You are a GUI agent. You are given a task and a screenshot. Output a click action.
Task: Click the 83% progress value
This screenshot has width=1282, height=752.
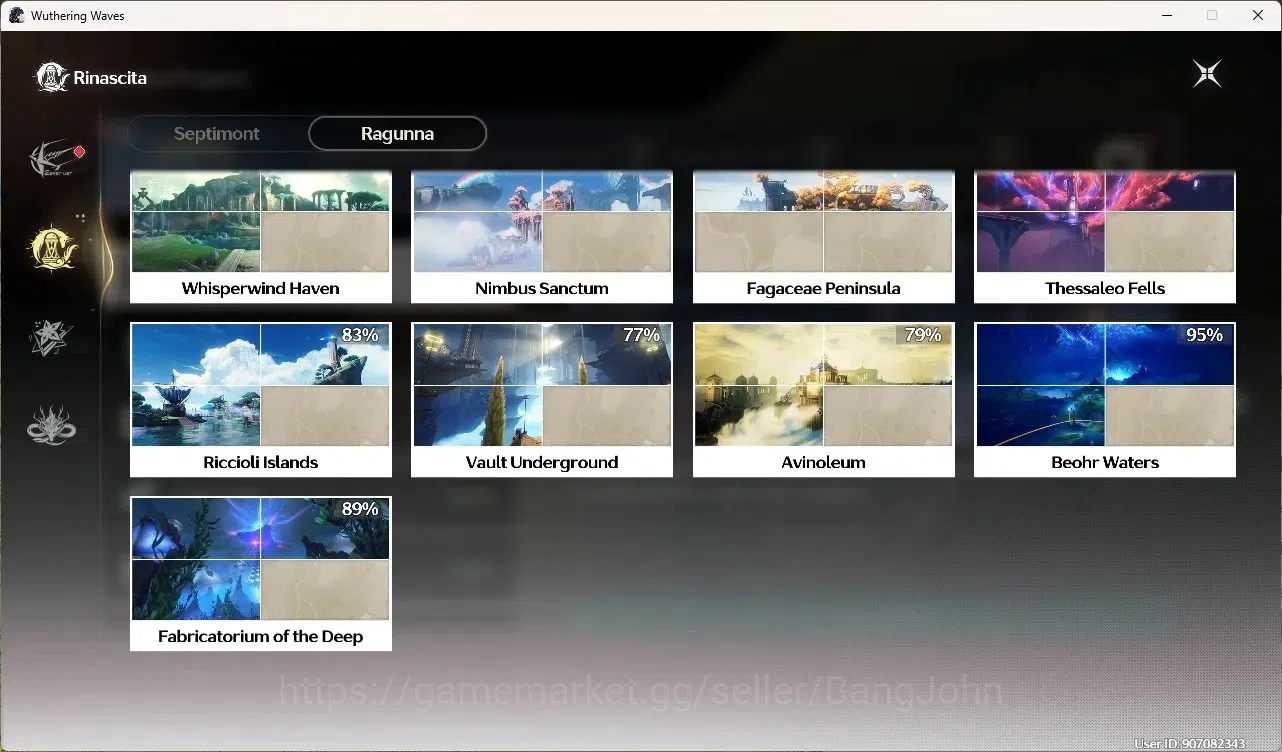tap(360, 336)
